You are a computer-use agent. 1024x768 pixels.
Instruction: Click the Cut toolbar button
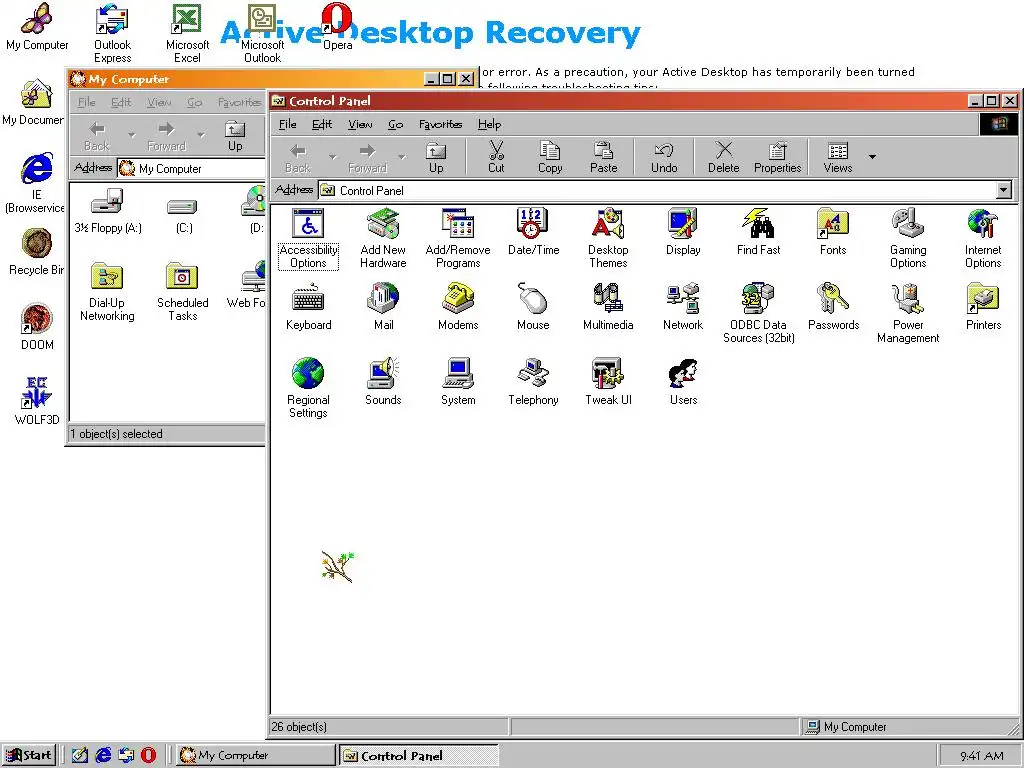pos(496,157)
